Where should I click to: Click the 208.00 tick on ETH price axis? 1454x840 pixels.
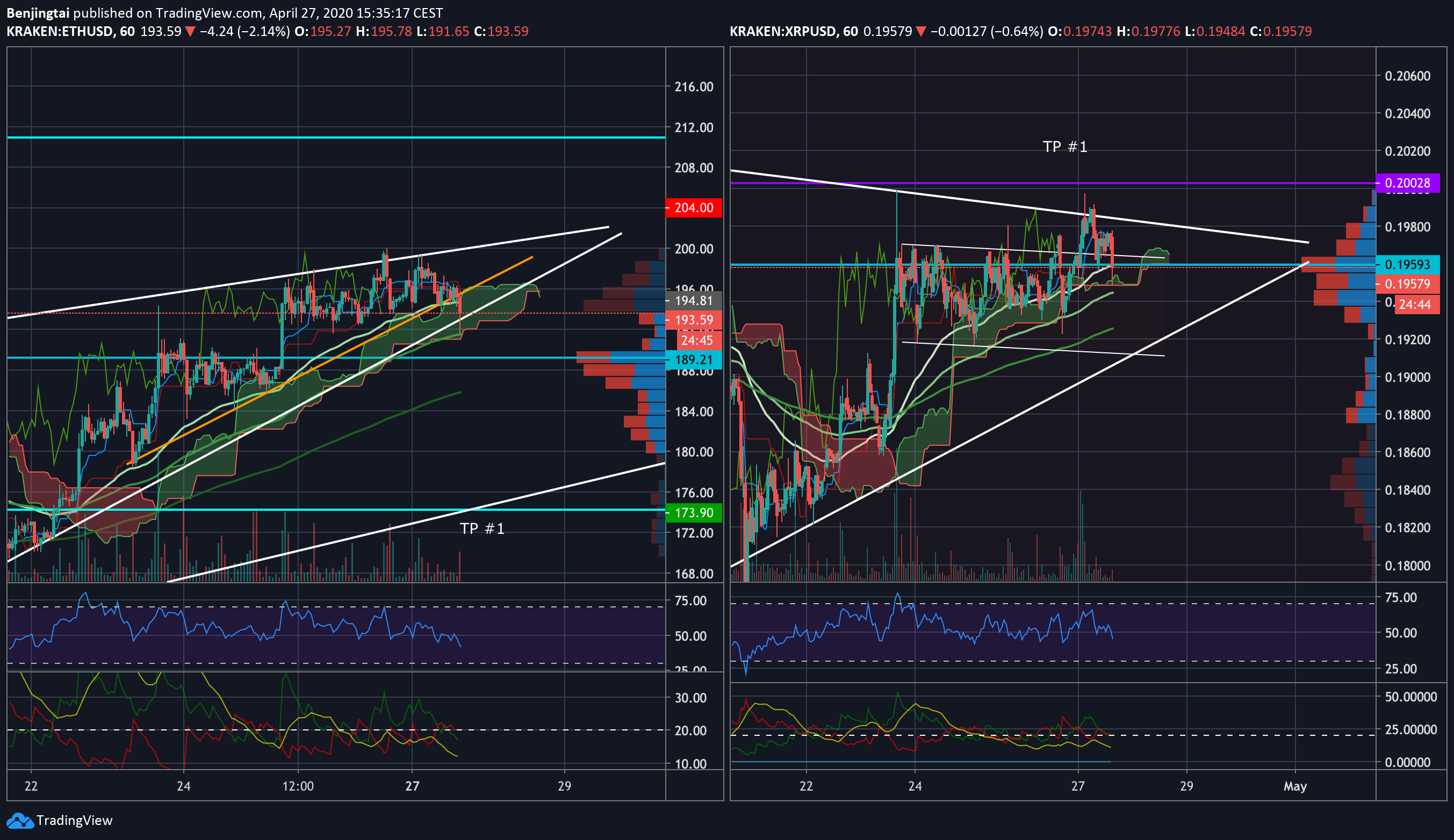coord(694,168)
